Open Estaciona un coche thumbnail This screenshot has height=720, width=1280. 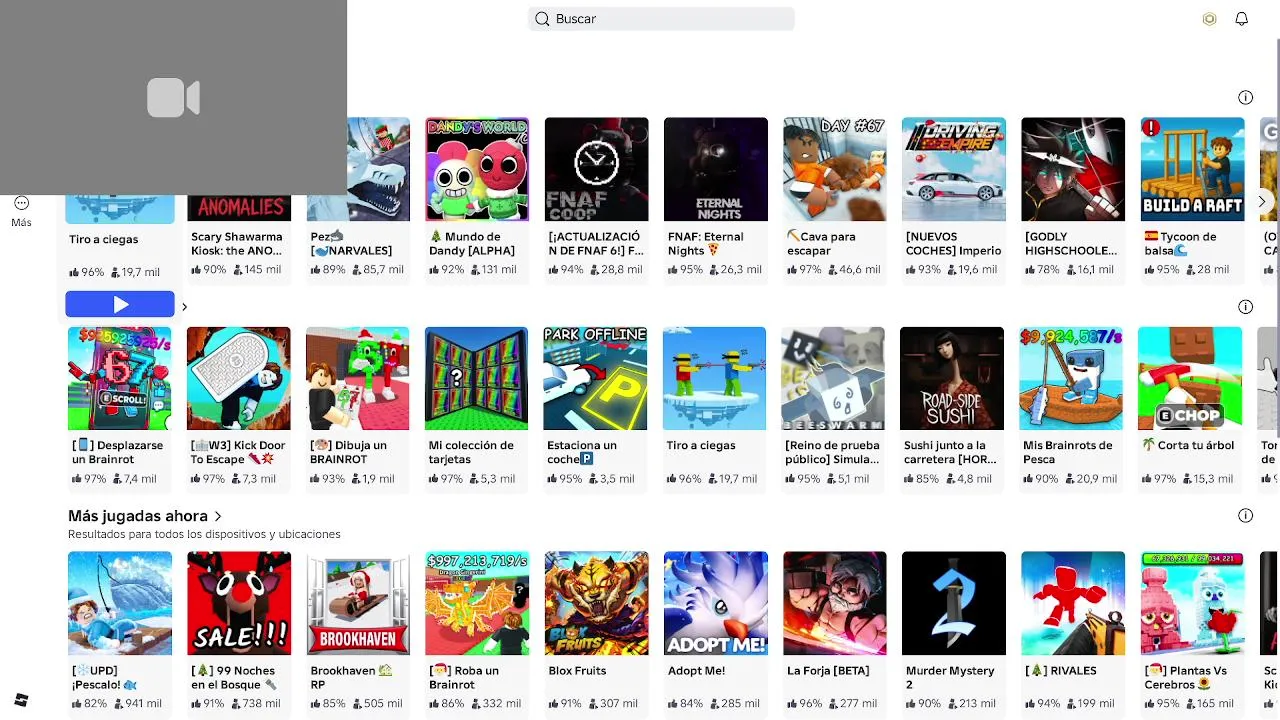(x=595, y=378)
